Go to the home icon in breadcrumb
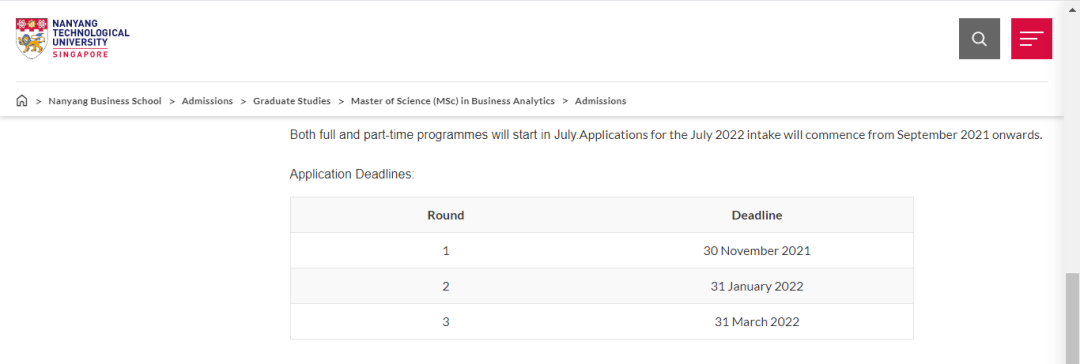1080x364 pixels. (21, 101)
